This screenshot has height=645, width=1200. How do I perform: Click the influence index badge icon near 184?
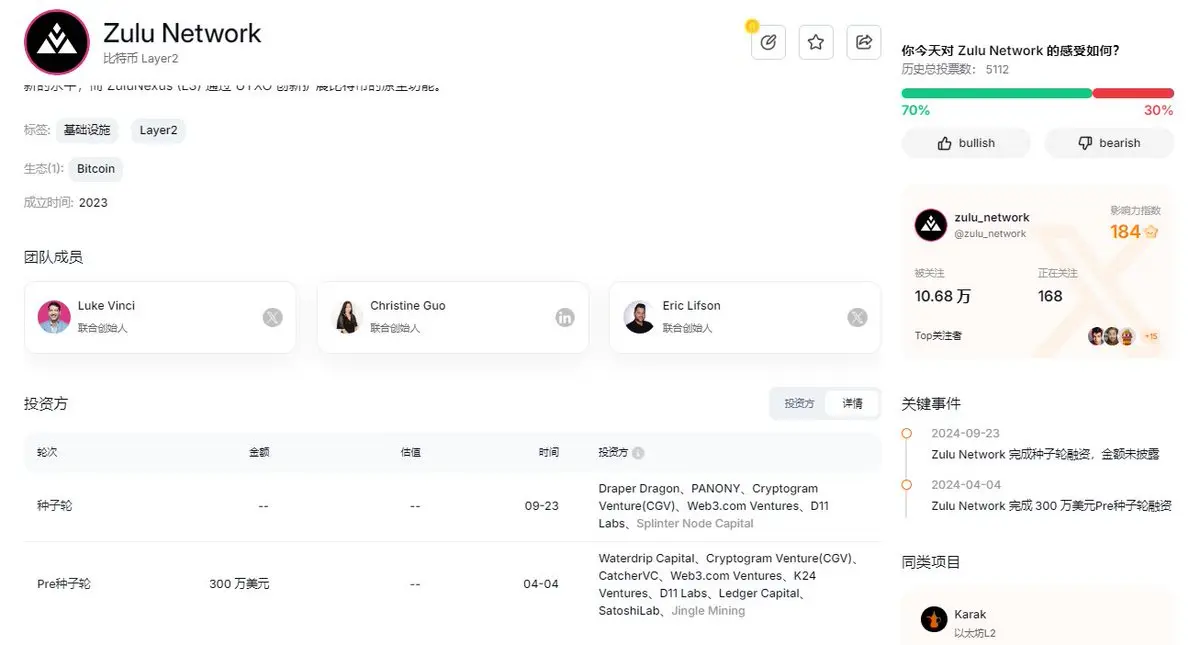pyautogui.click(x=1151, y=232)
